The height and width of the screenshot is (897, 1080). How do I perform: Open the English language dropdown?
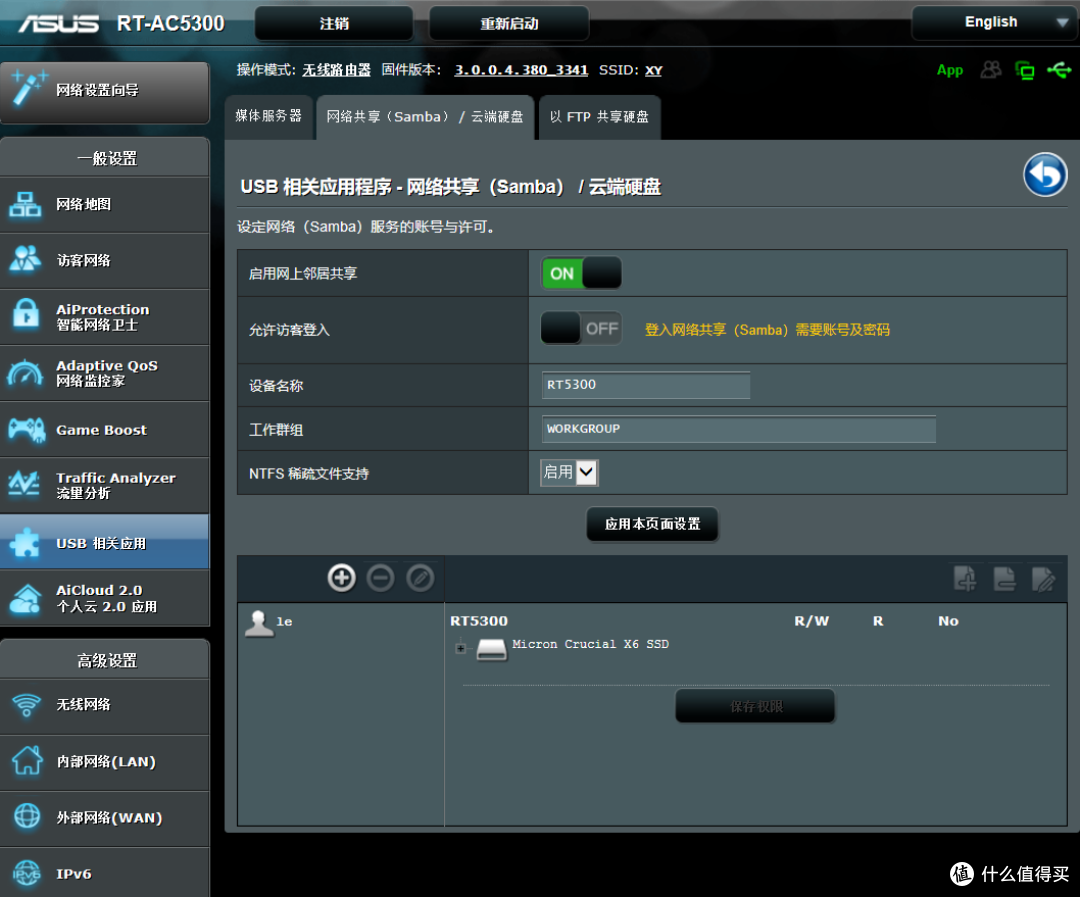coord(995,22)
